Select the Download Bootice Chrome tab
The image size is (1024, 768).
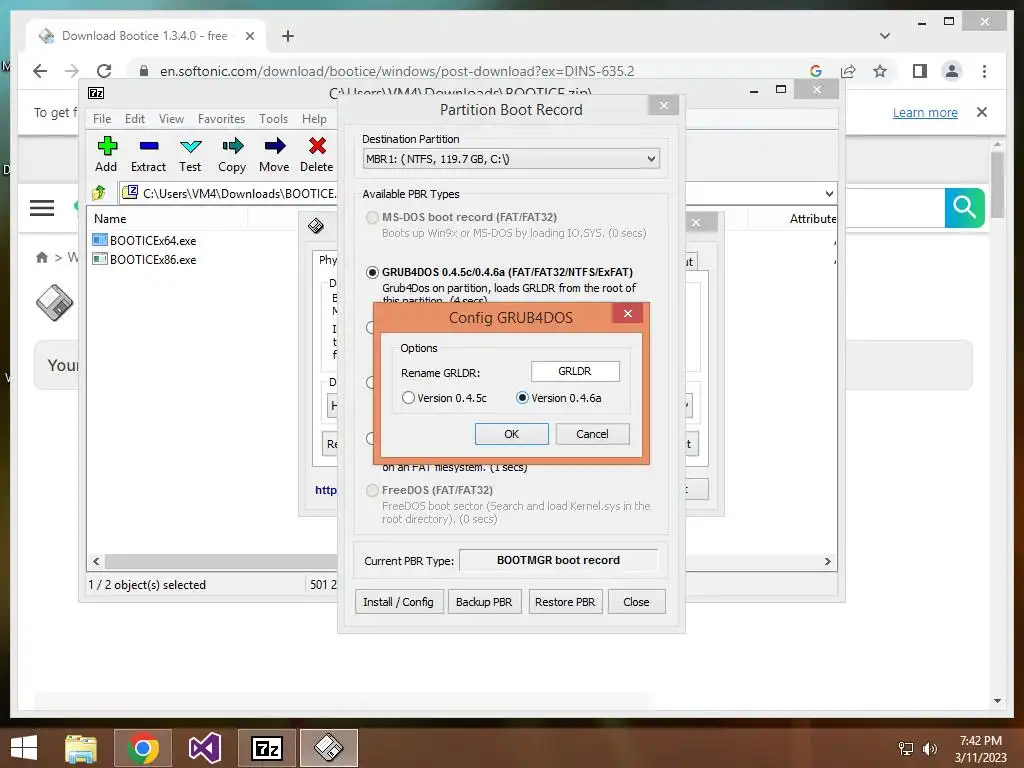click(146, 36)
